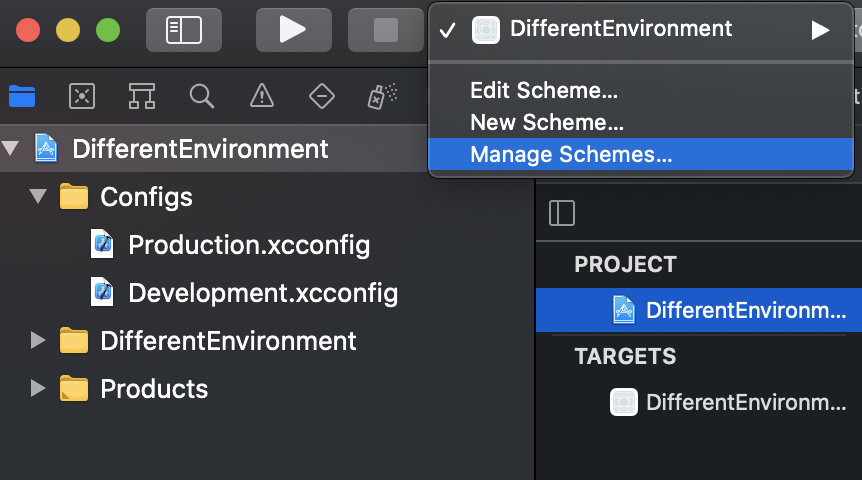Open the Test navigator diamond icon
This screenshot has height=480, width=862.
322,96
